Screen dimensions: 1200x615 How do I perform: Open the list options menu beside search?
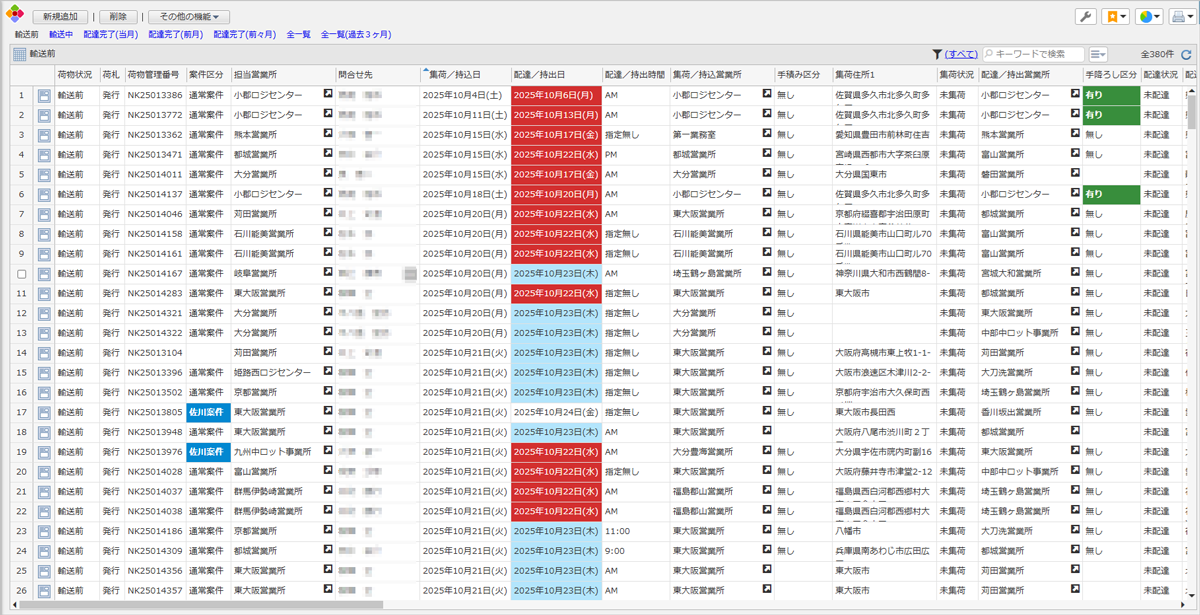click(1098, 54)
